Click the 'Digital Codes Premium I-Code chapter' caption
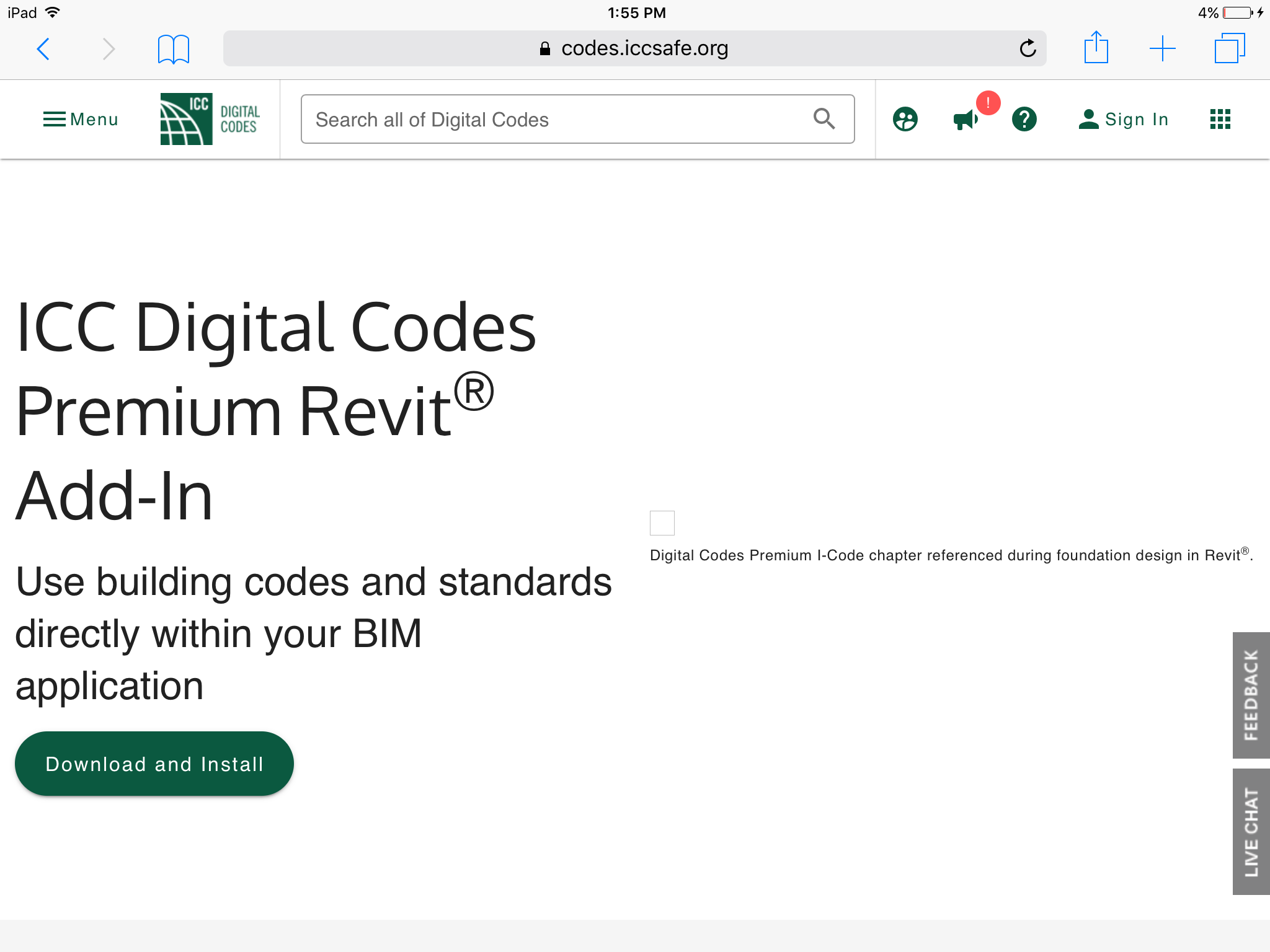 (952, 554)
